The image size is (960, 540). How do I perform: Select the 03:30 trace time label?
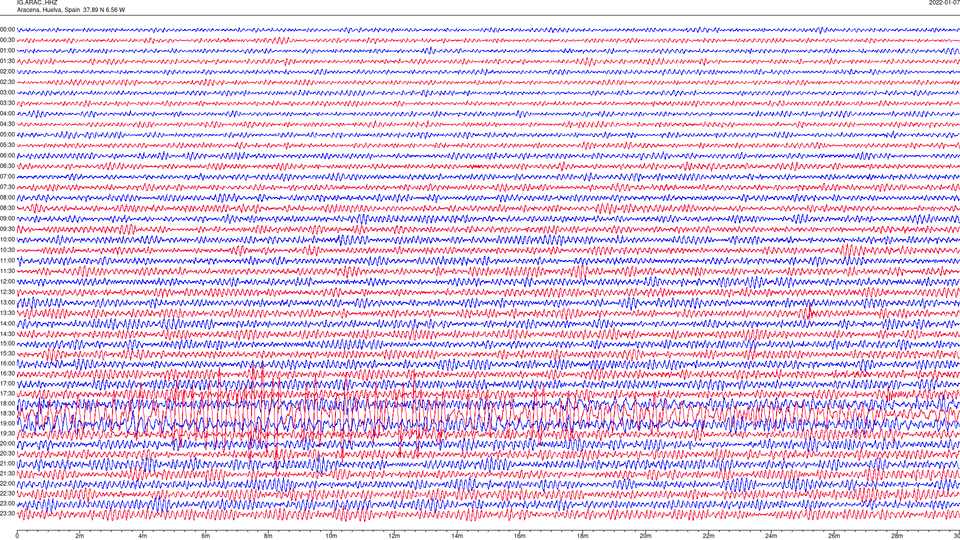tap(8, 103)
